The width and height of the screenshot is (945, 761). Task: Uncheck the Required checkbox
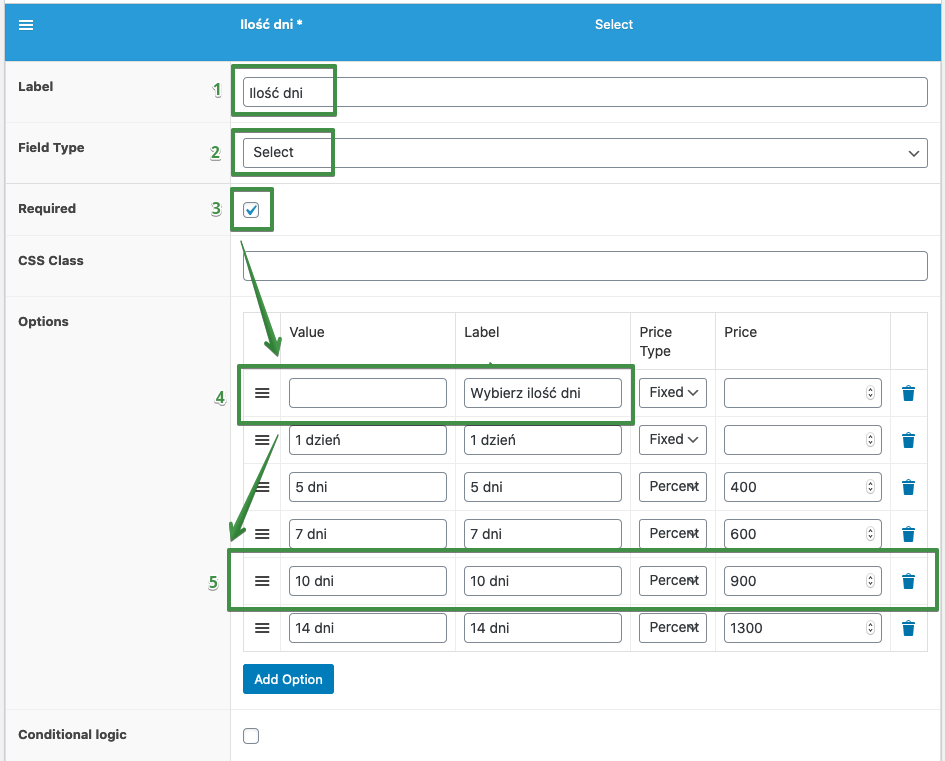(251, 210)
